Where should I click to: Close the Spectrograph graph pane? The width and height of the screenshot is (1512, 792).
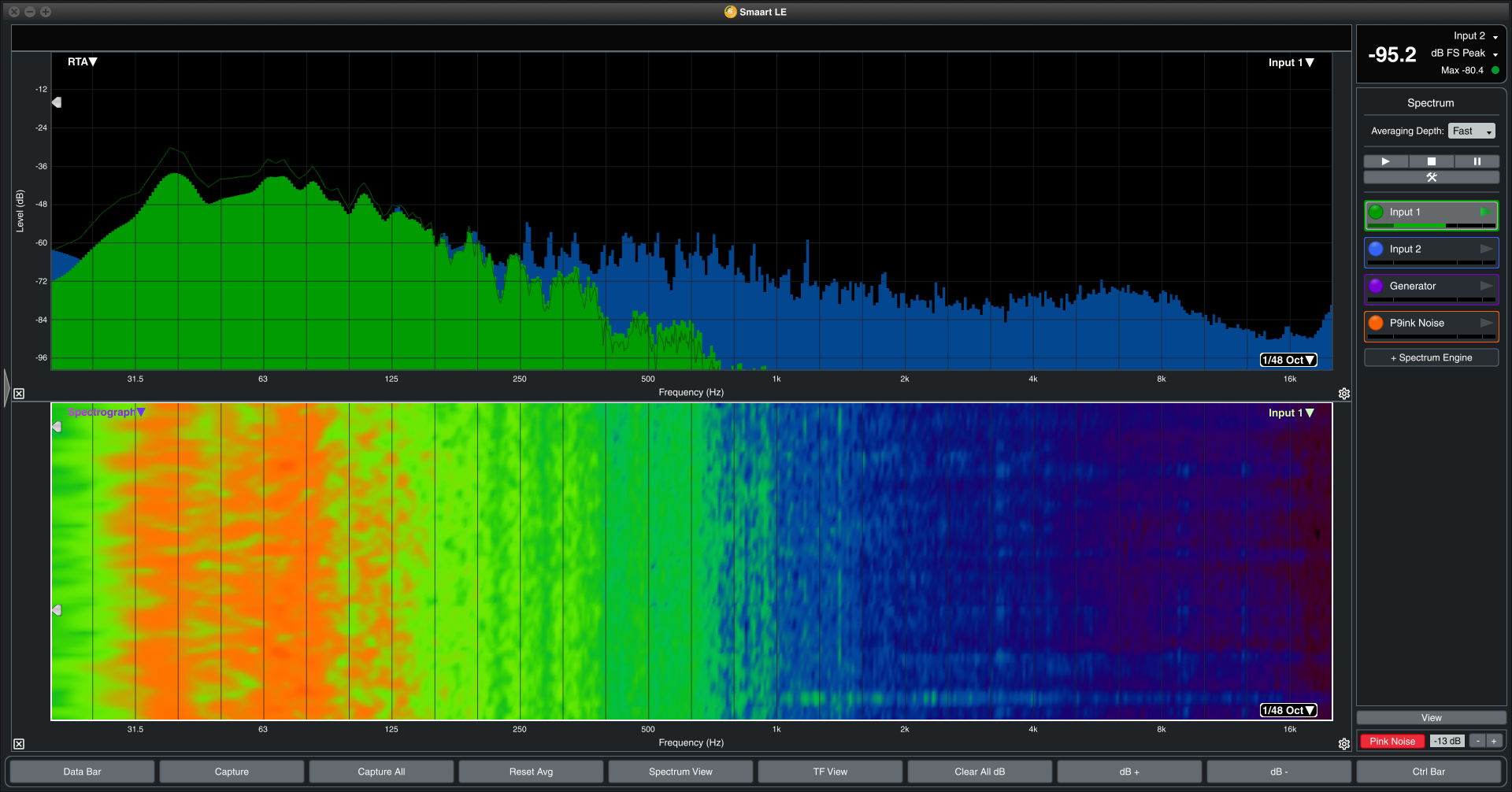(19, 744)
